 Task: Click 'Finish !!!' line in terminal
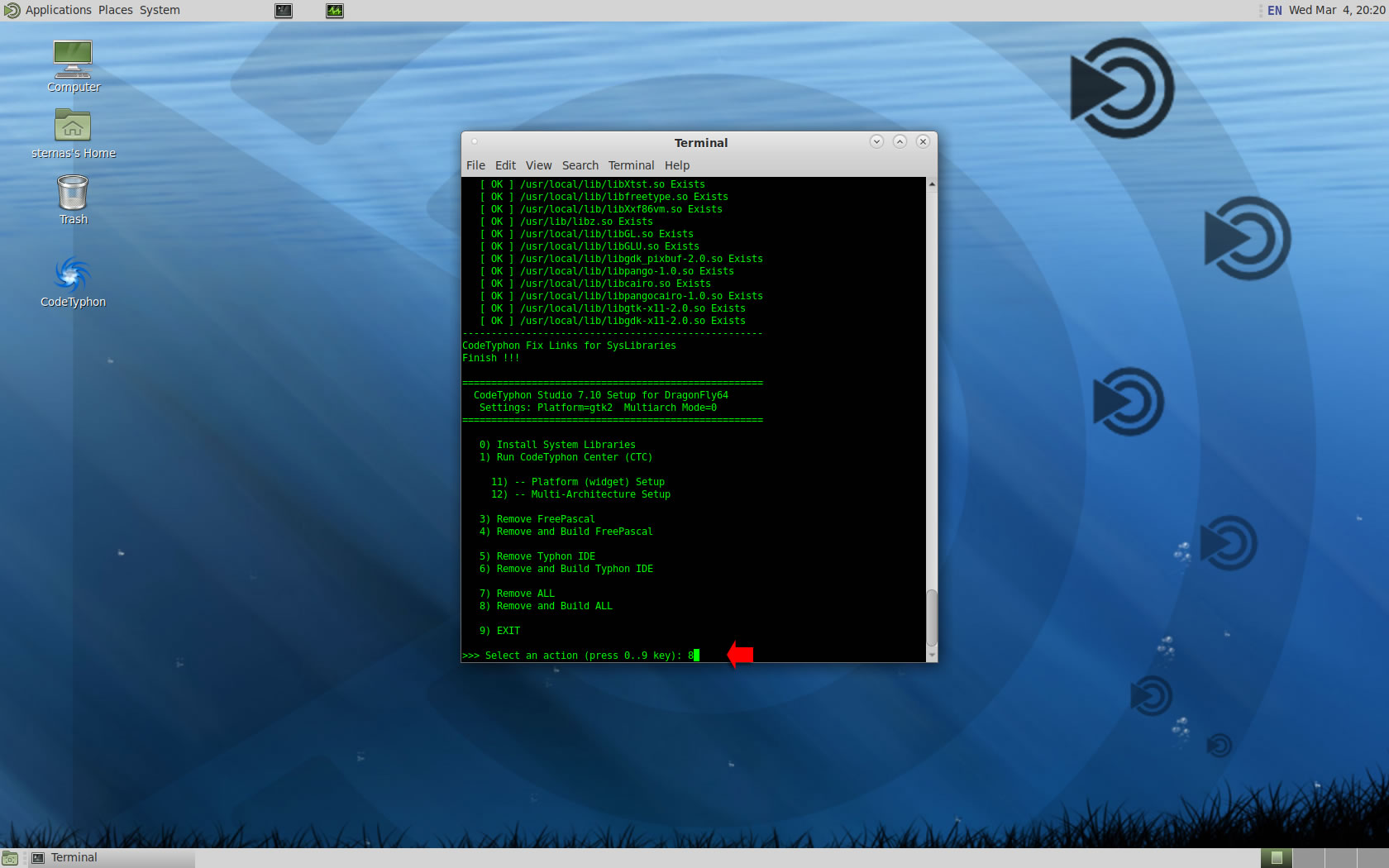tap(491, 358)
